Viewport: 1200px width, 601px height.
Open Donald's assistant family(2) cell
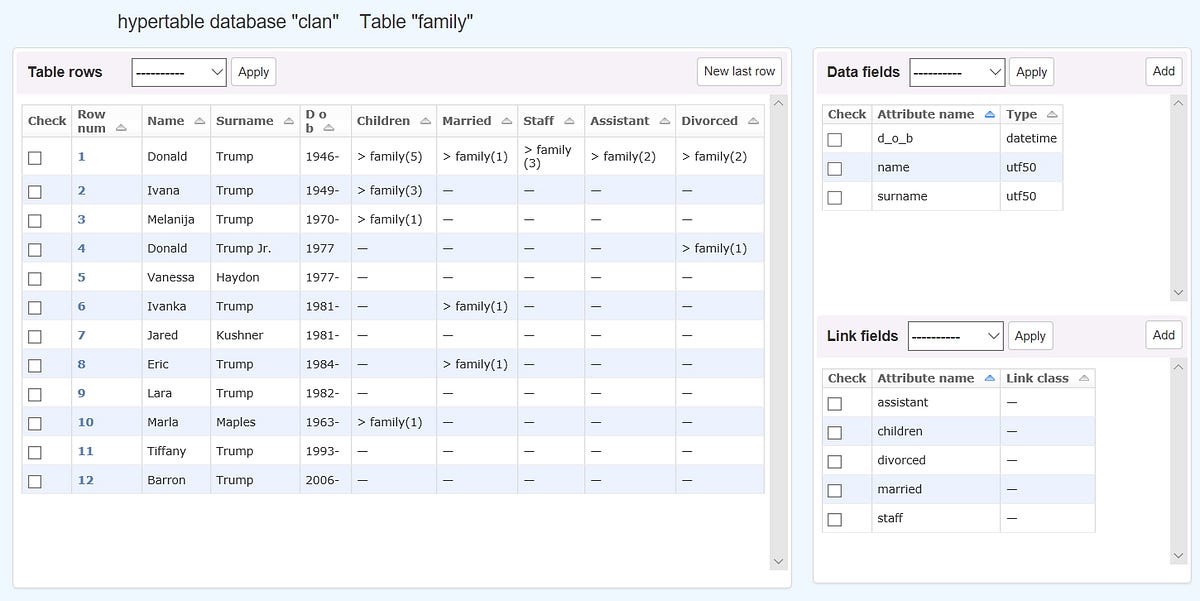pos(623,157)
